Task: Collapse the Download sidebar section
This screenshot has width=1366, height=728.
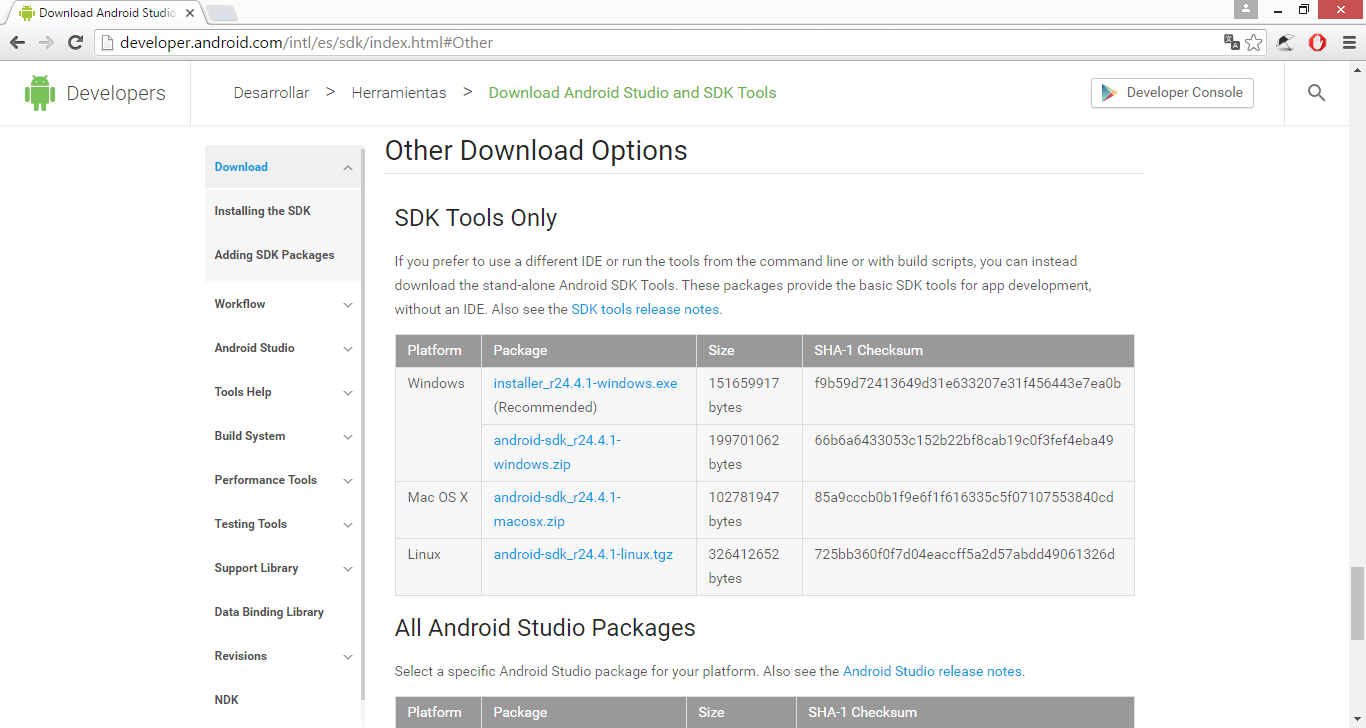Action: tap(347, 168)
